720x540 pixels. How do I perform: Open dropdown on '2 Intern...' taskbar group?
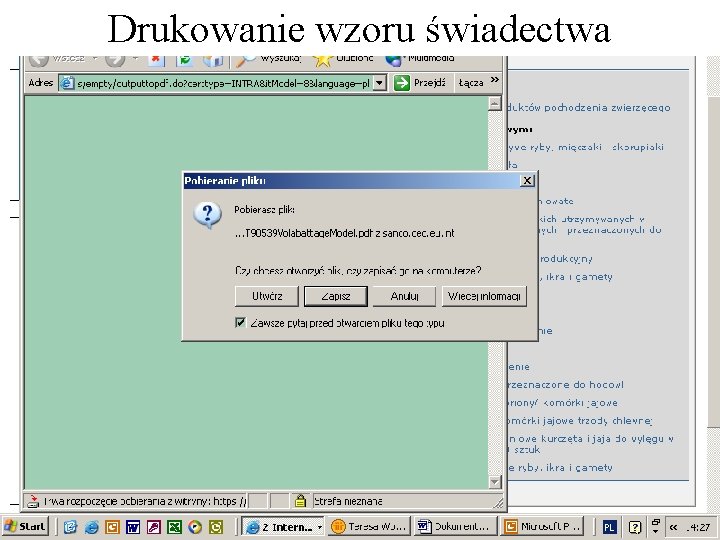(x=320, y=527)
